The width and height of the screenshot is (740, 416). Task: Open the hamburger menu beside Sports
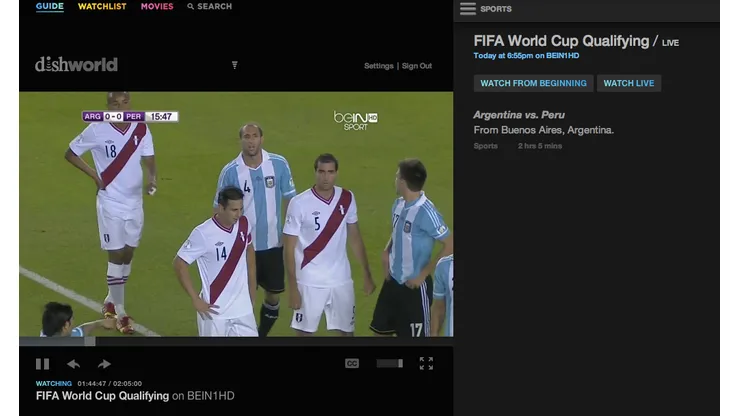(x=467, y=9)
